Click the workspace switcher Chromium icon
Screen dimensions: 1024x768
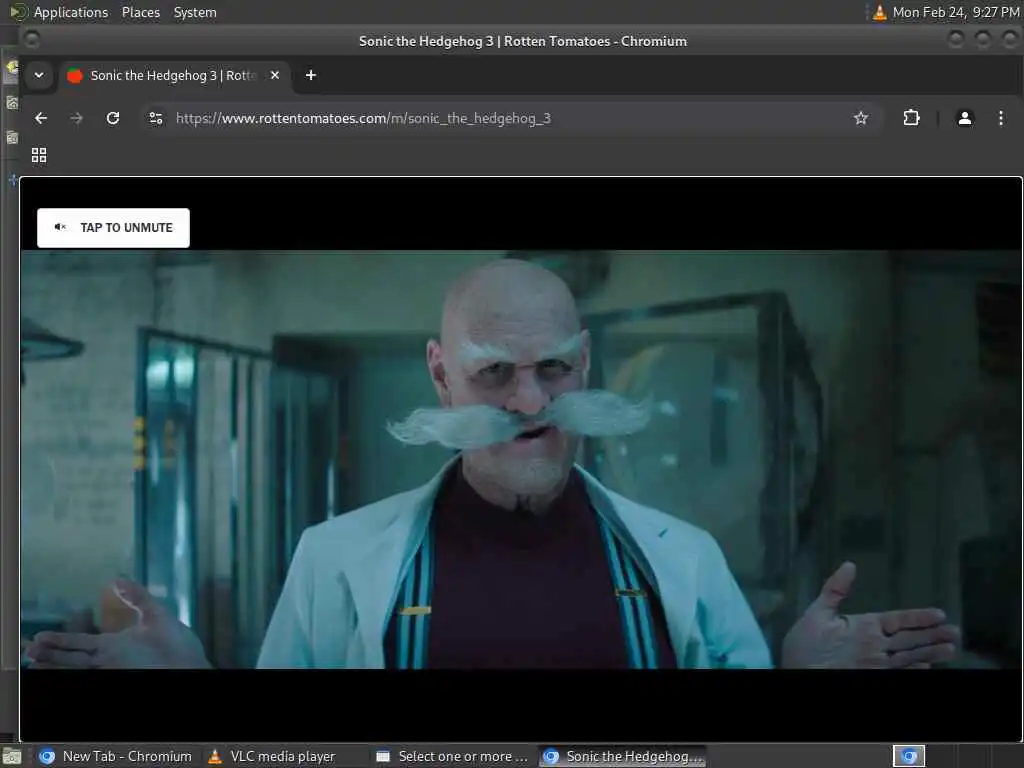909,756
